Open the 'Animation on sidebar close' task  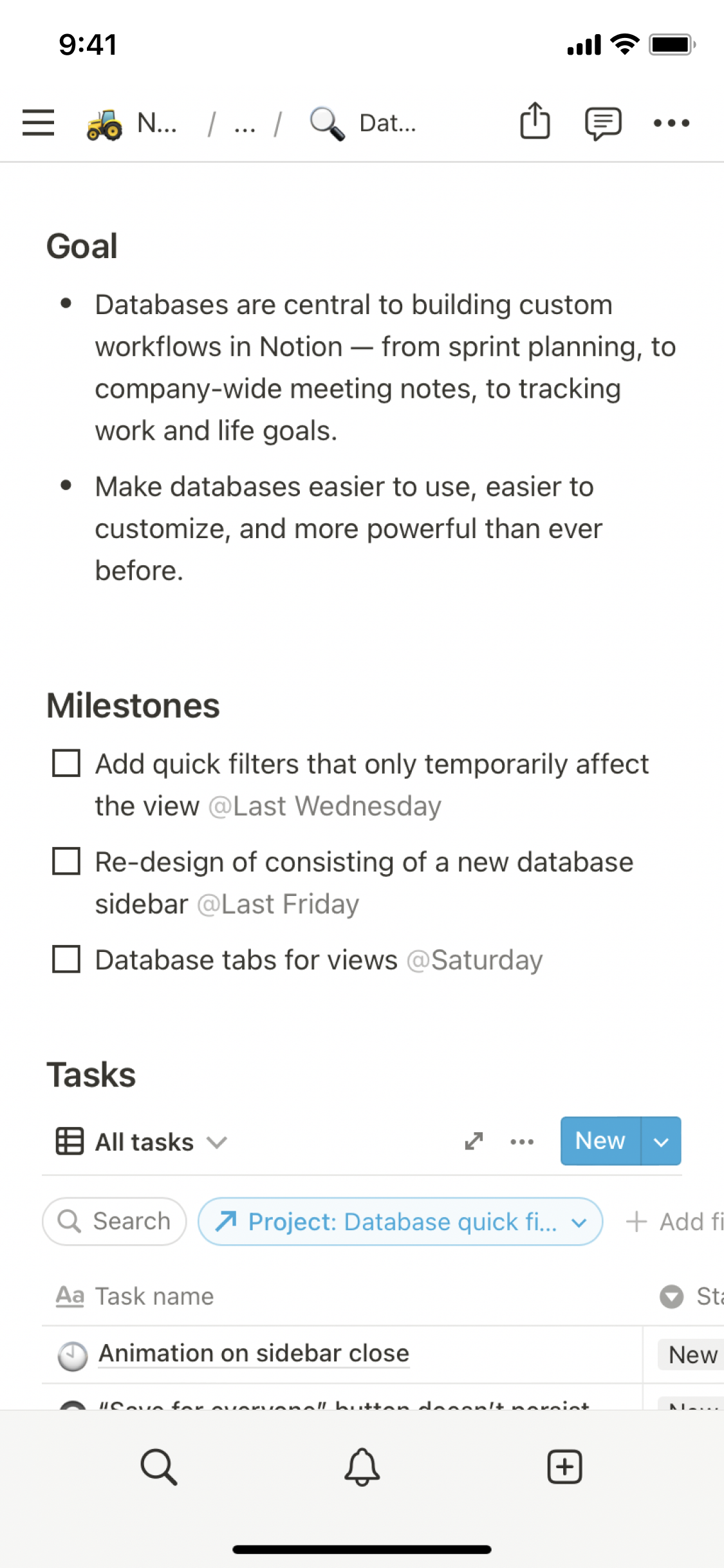(x=254, y=1354)
